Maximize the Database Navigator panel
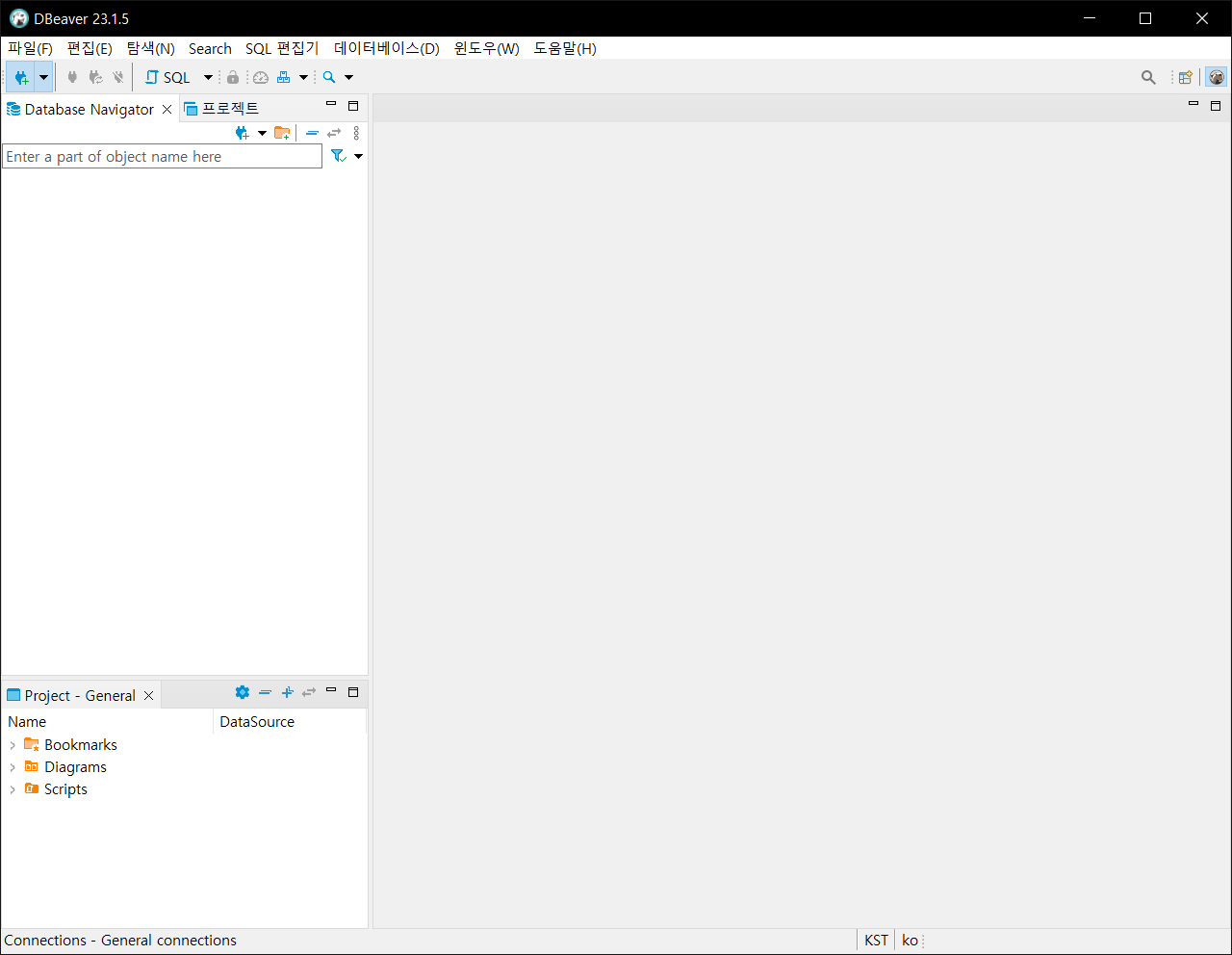This screenshot has width=1232, height=955. pos(353,106)
